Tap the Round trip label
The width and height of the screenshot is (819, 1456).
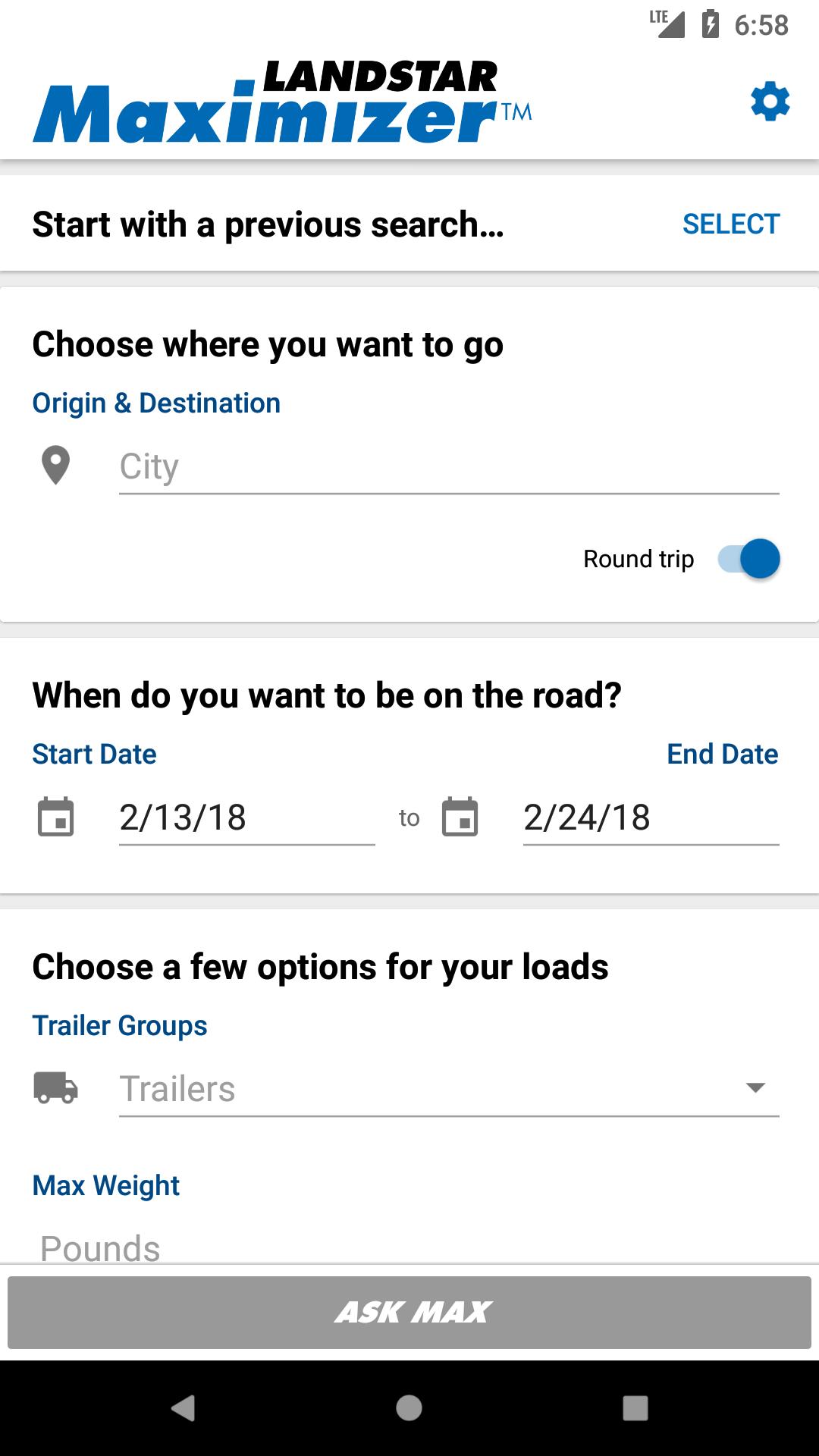[639, 559]
